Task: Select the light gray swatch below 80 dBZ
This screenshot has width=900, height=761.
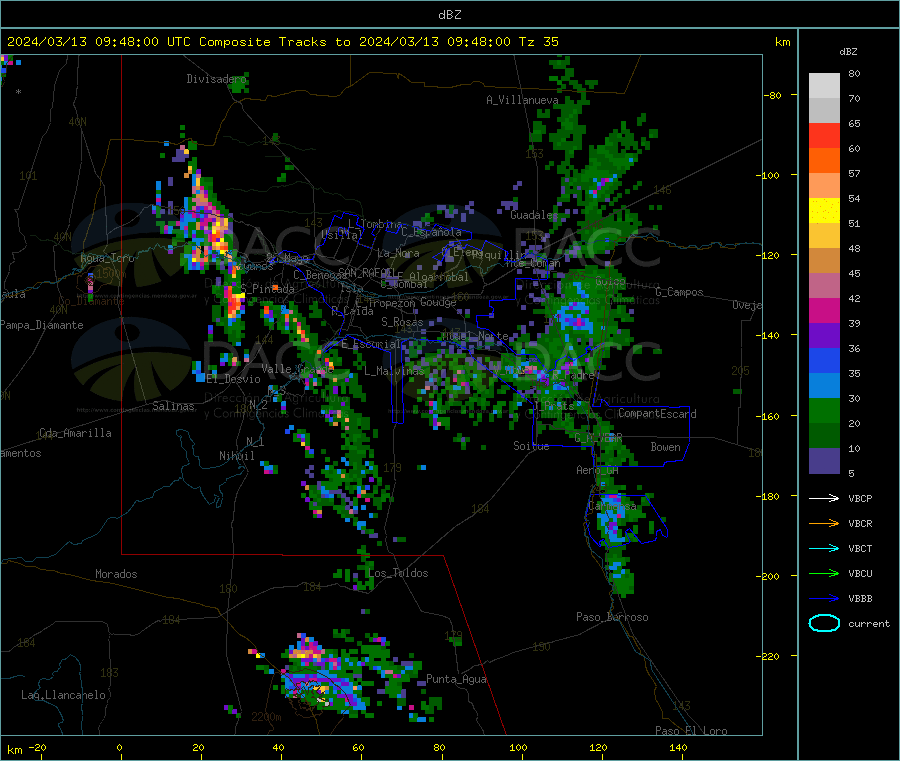Action: point(824,86)
